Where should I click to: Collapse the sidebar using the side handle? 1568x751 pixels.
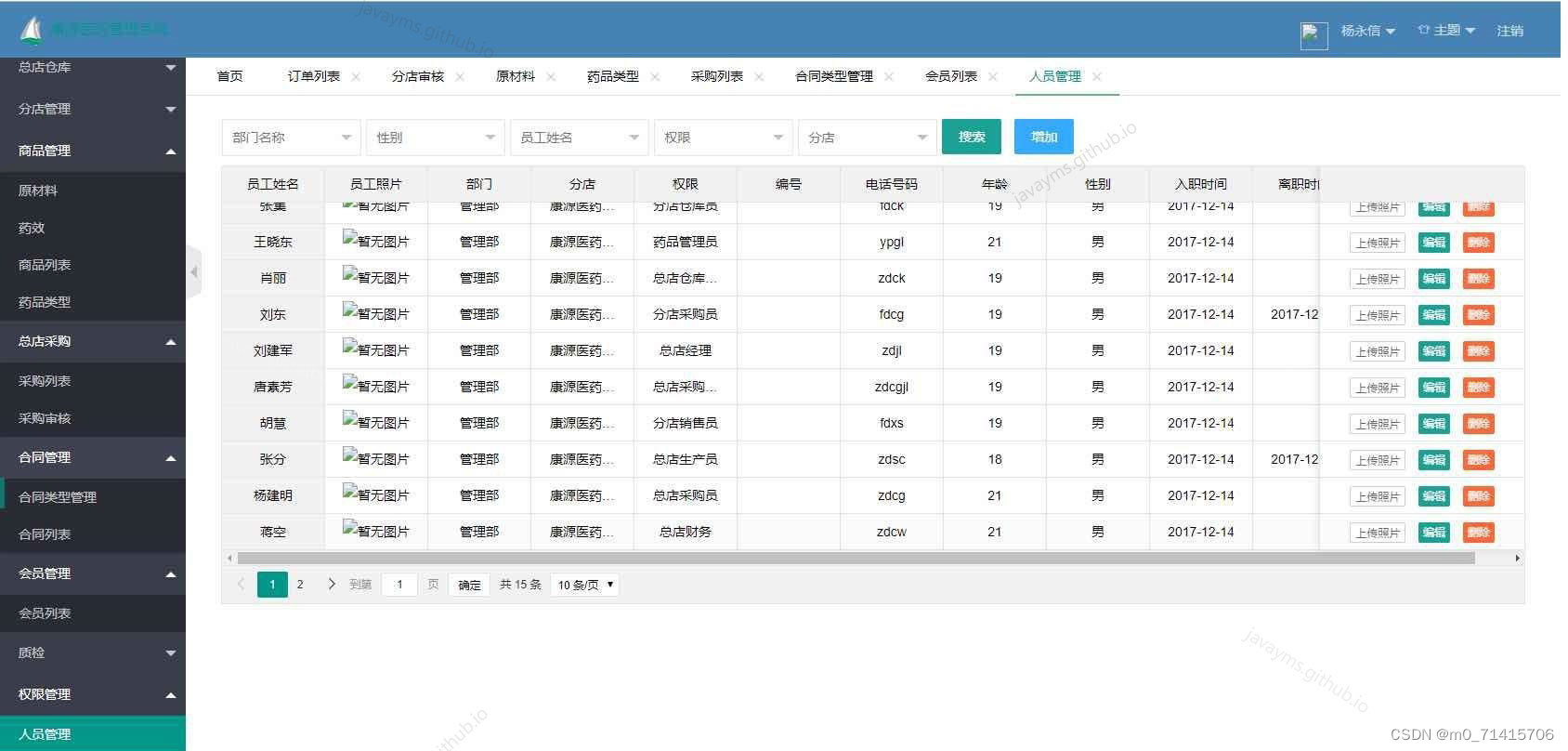[x=193, y=271]
